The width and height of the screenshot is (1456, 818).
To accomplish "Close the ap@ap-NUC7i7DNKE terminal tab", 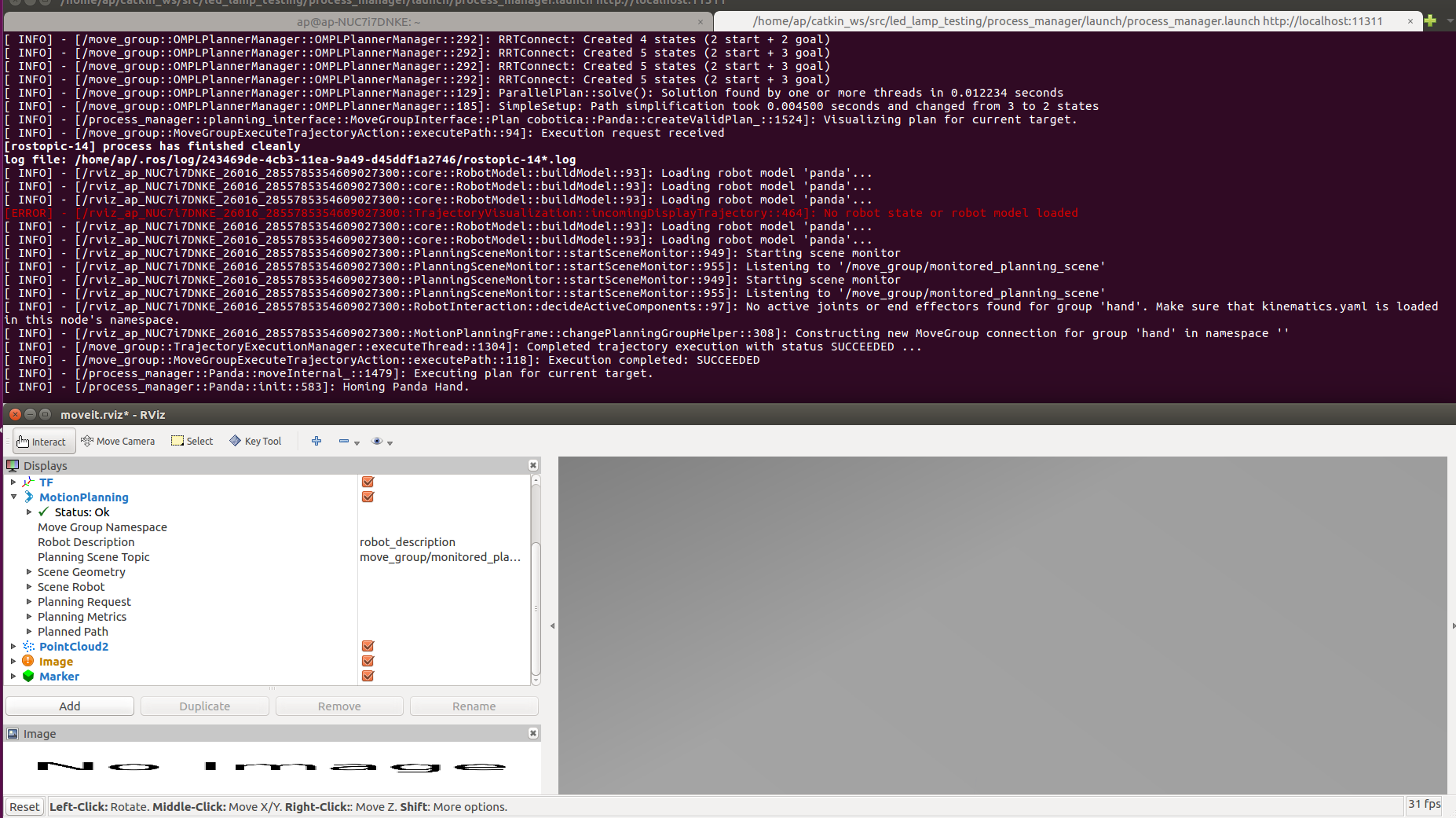I will pyautogui.click(x=701, y=22).
